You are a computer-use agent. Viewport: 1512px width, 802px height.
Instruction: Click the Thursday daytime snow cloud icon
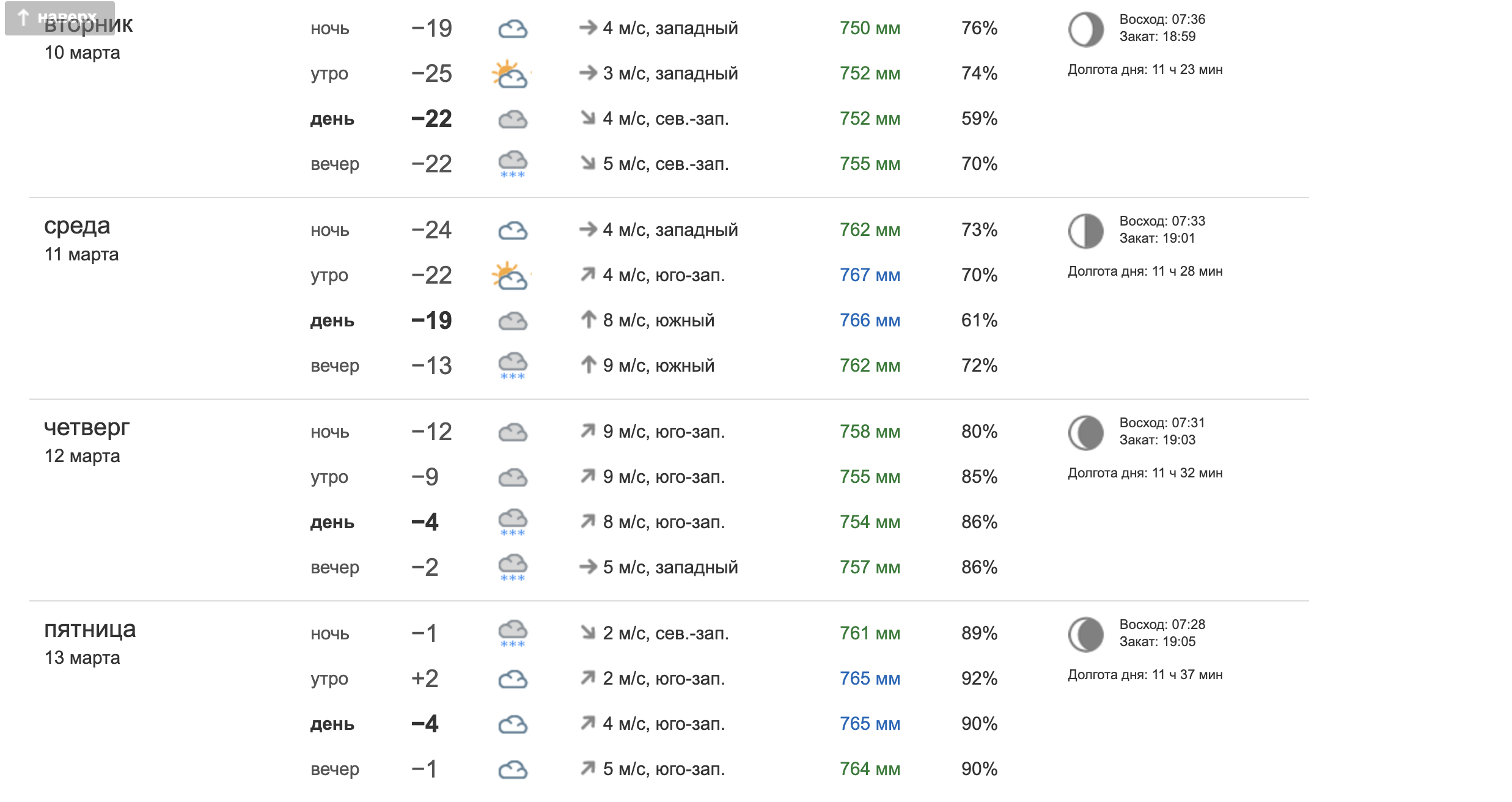[x=512, y=522]
